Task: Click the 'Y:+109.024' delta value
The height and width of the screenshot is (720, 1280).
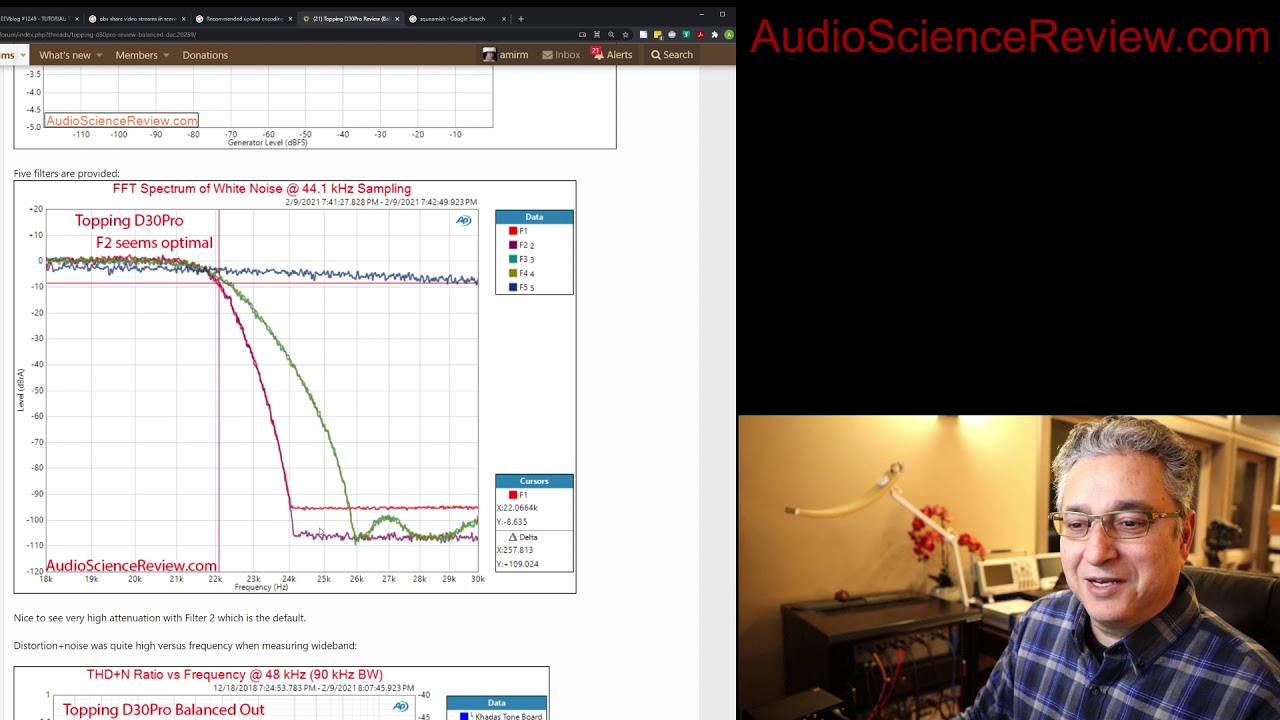Action: (x=518, y=564)
